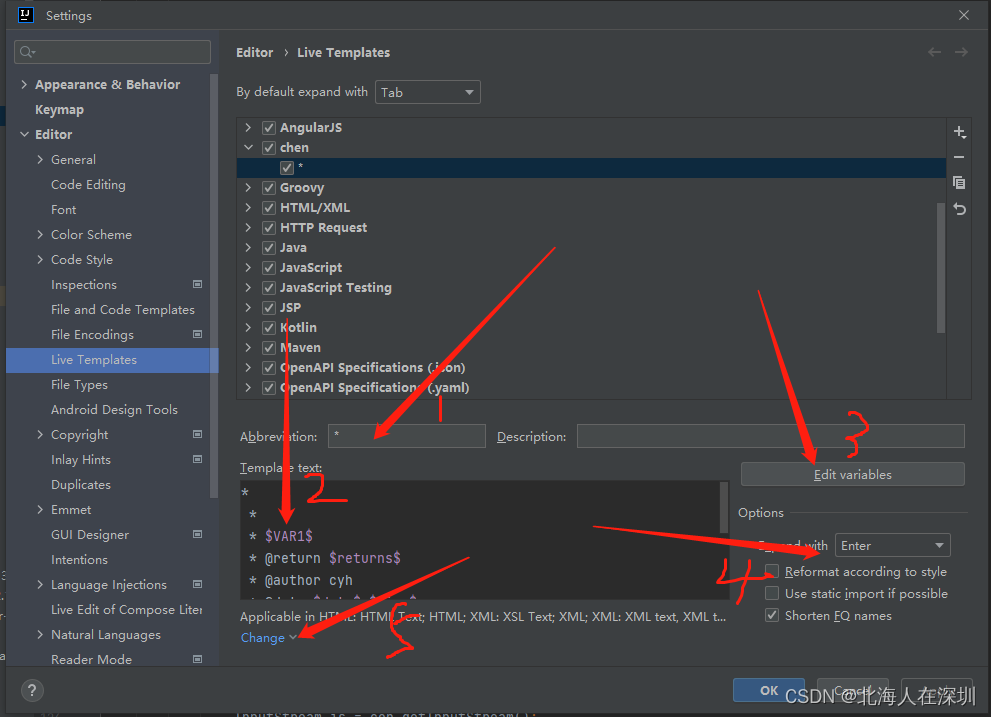This screenshot has height=717, width=991.
Task: Click the Edit variables button
Action: pos(851,473)
